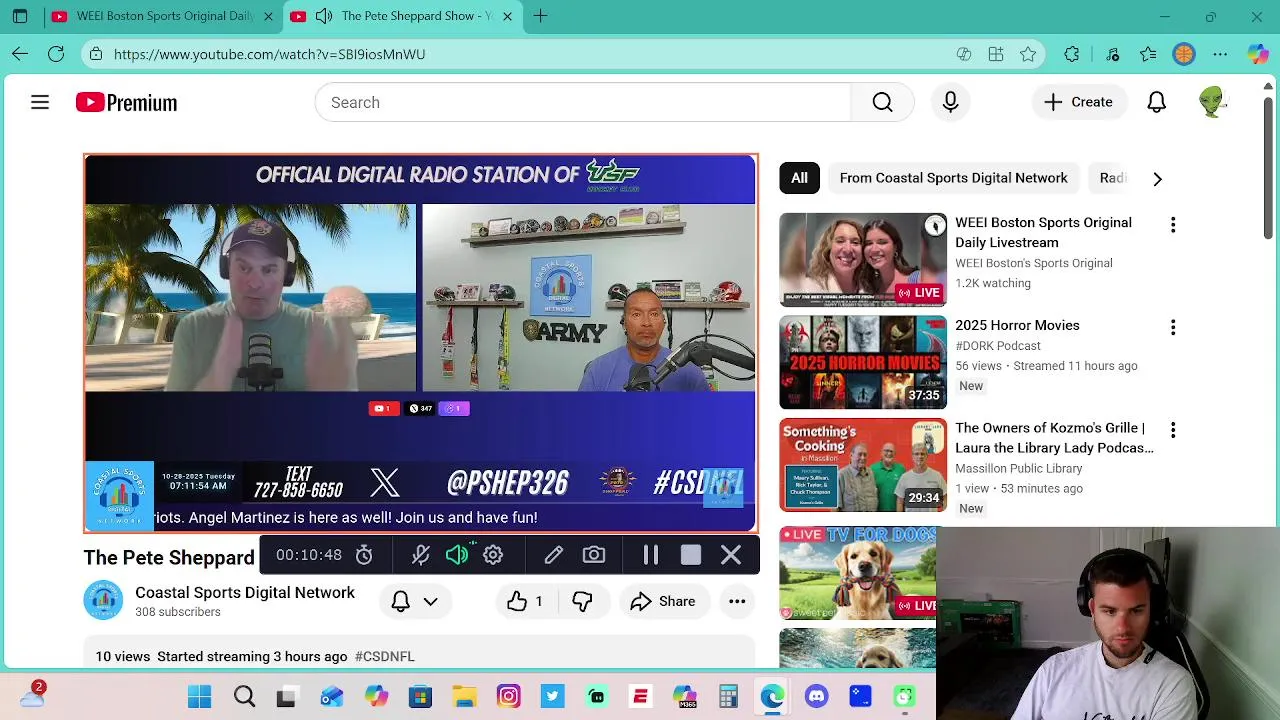Open the YouTube guide hamburger menu
The height and width of the screenshot is (720, 1280).
[x=40, y=102]
